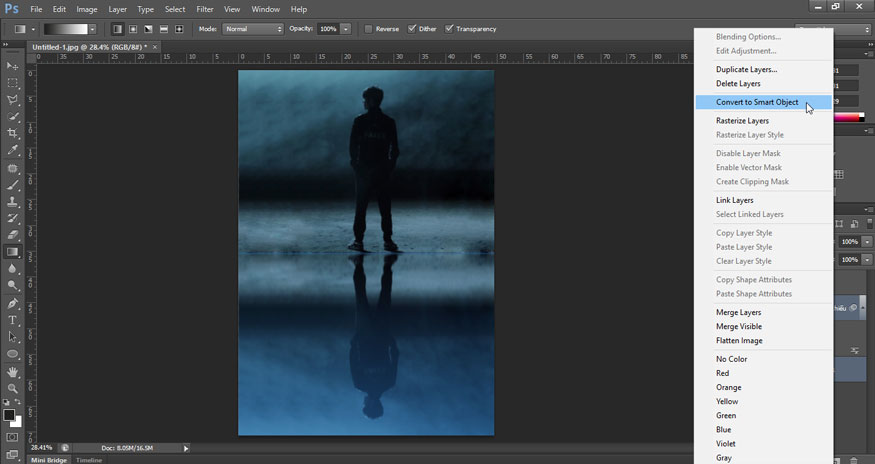Switch to the Timeline tab
This screenshot has width=875, height=464.
pyautogui.click(x=89, y=460)
